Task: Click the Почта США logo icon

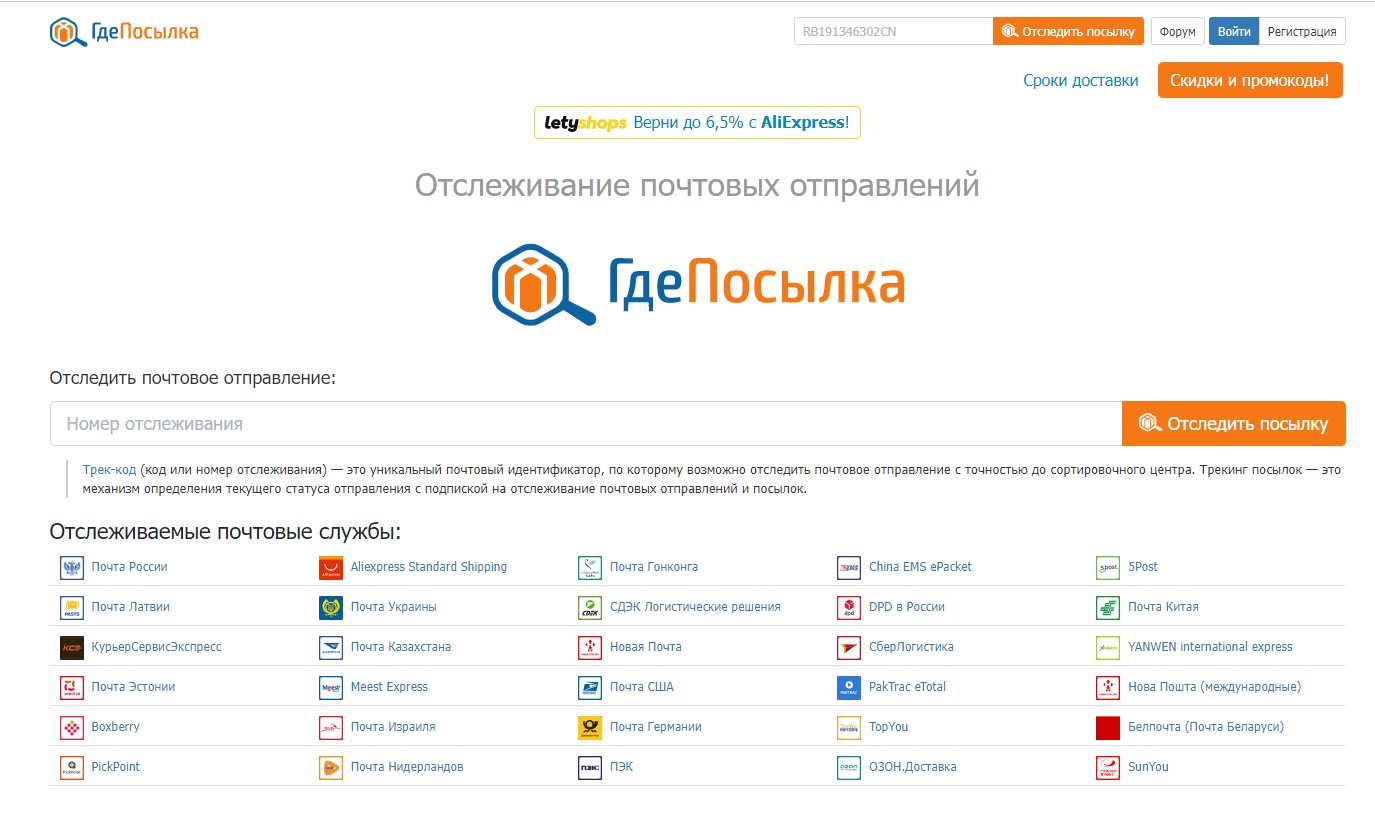Action: (590, 688)
